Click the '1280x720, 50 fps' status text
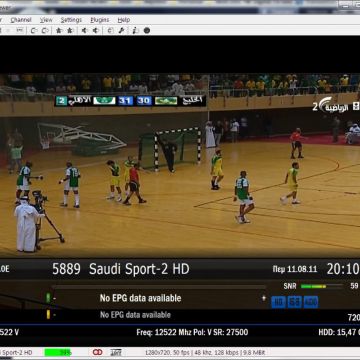Viewport: 360px width, 360px height. click(166, 352)
